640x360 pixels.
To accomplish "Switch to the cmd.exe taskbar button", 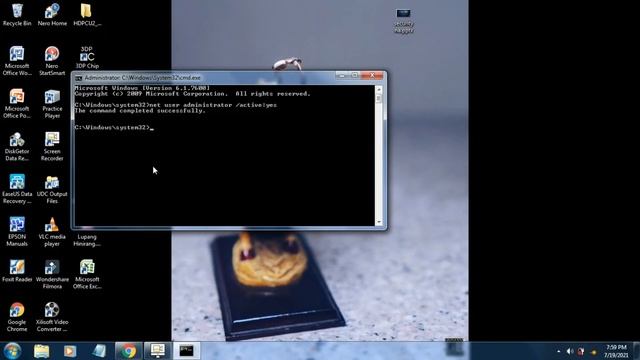I will (x=187, y=351).
